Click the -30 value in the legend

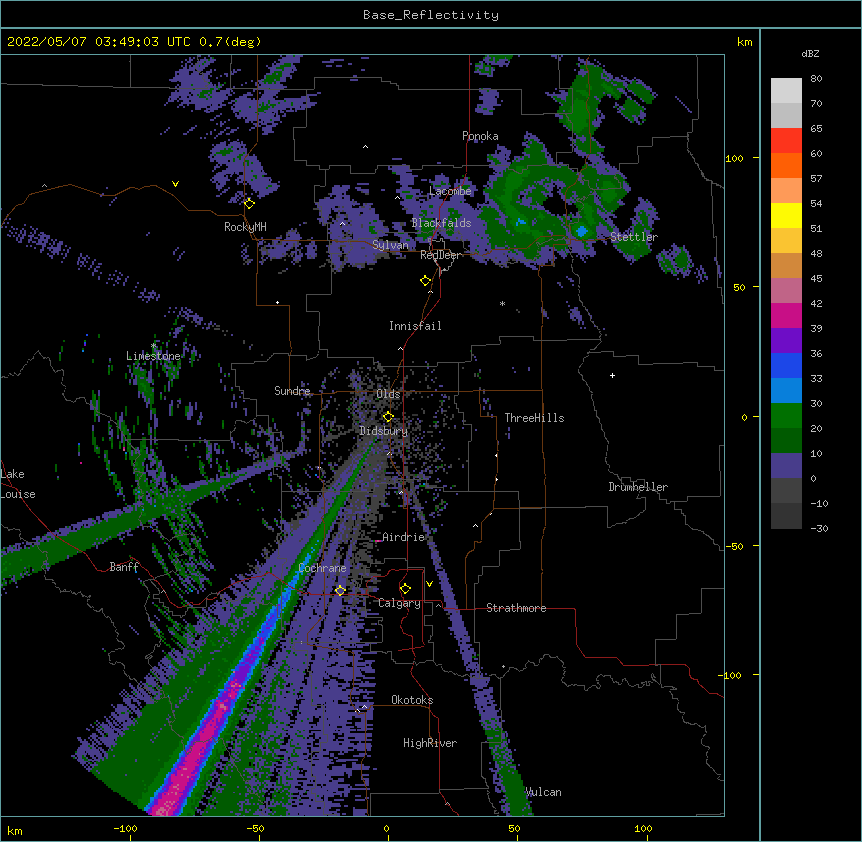pos(819,528)
